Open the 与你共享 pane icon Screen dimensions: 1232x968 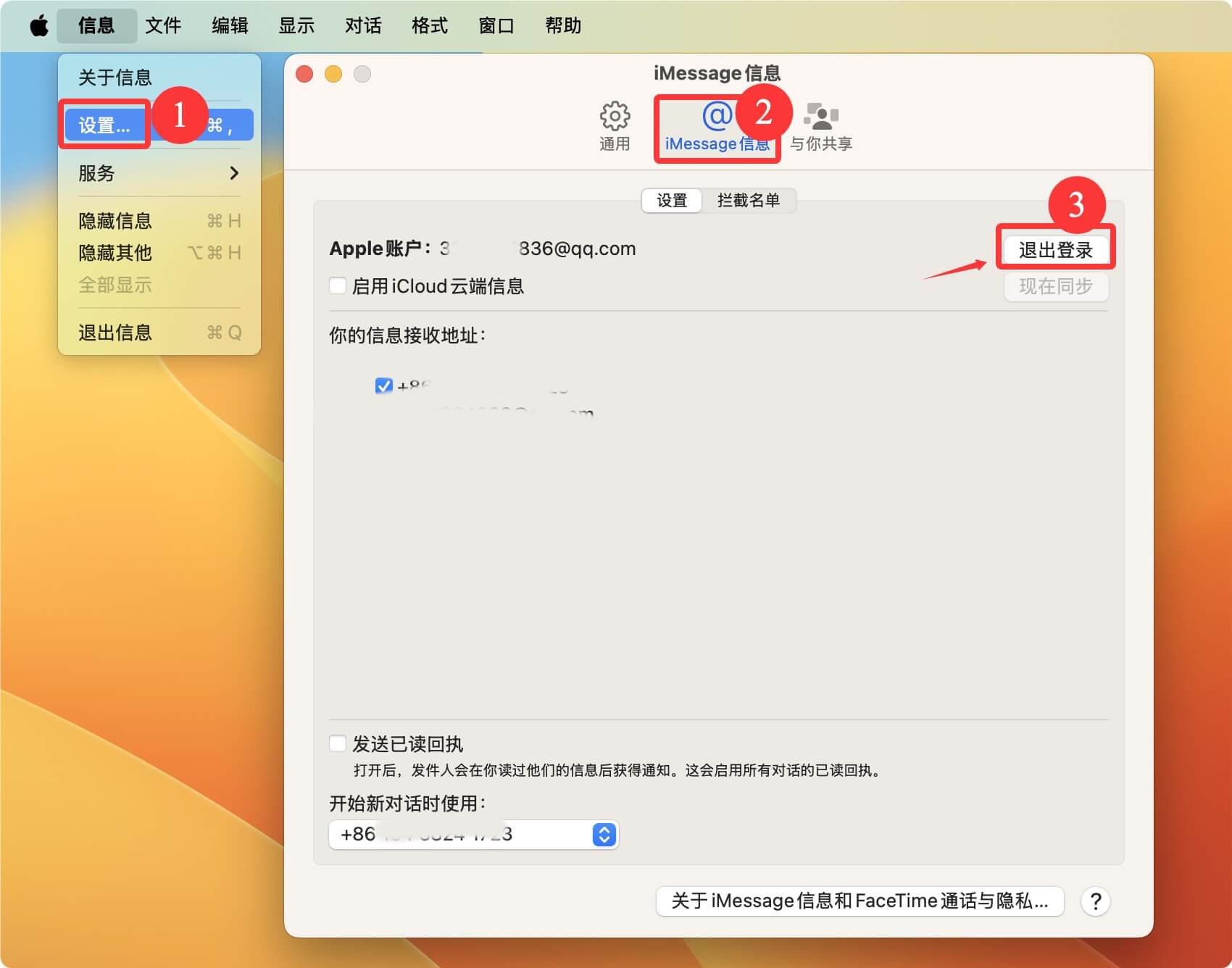point(823,125)
